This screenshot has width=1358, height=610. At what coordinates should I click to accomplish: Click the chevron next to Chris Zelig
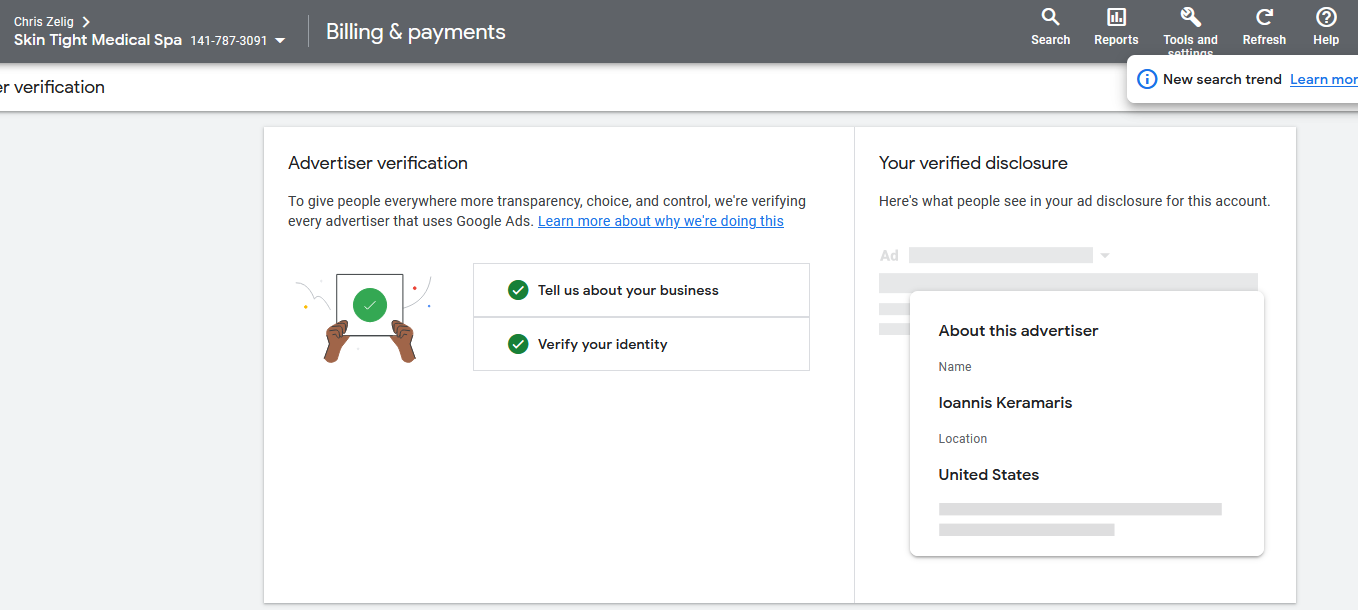click(x=86, y=21)
